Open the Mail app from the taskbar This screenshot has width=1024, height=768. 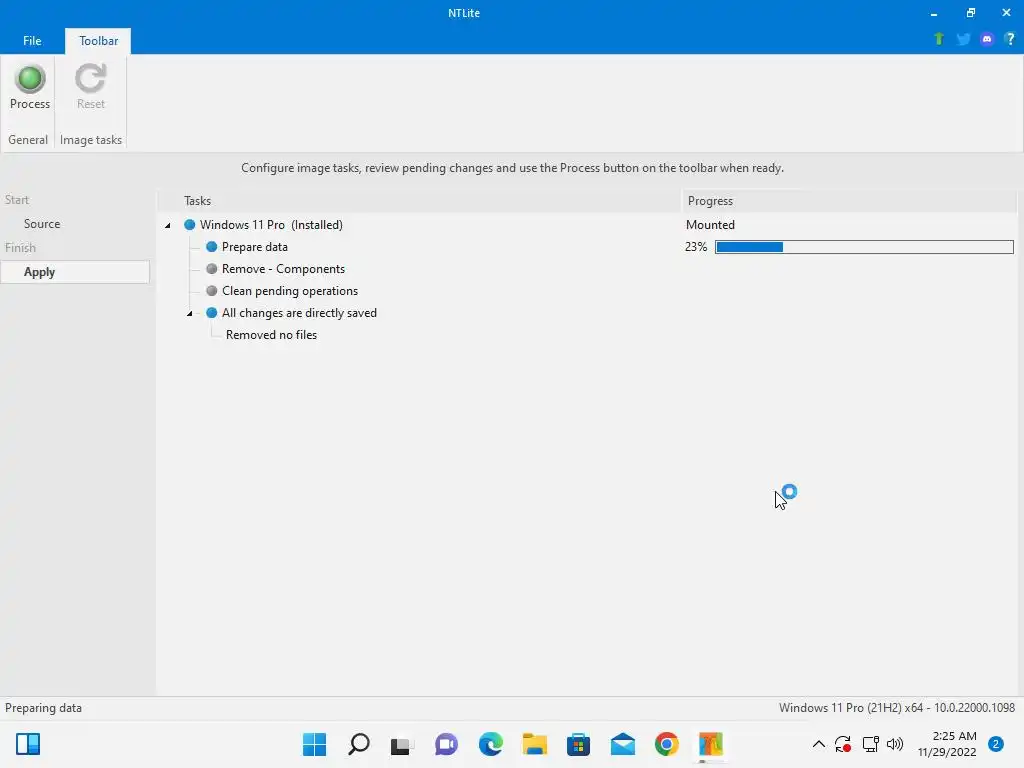click(x=623, y=744)
